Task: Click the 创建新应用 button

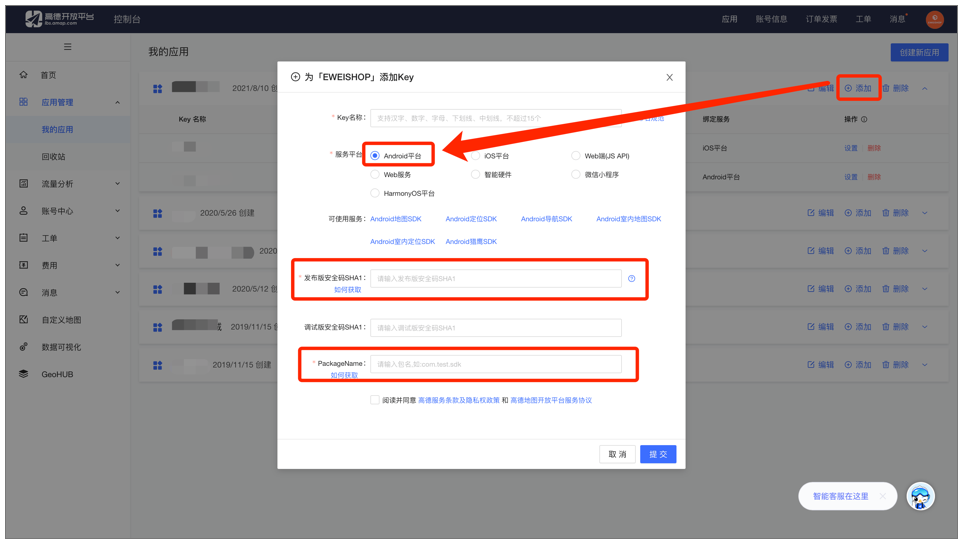Action: [919, 52]
